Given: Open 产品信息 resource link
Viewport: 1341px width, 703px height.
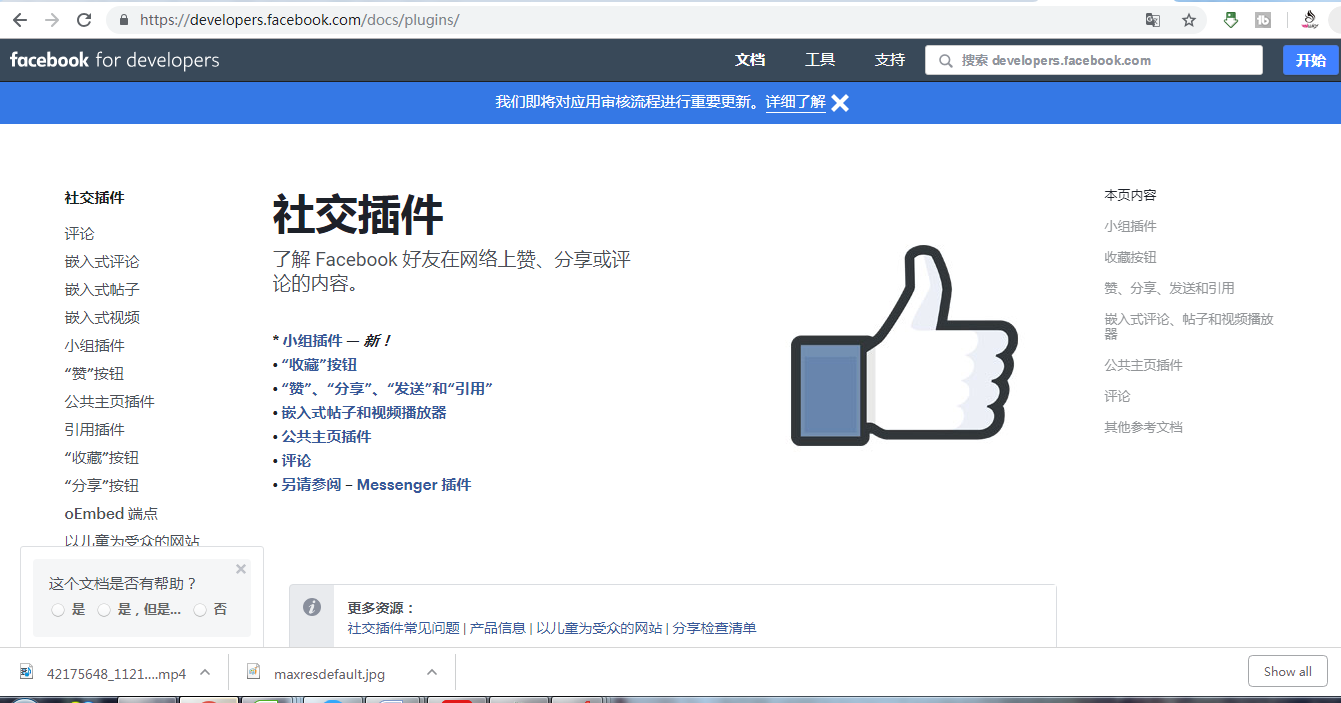Looking at the screenshot, I should point(498,628).
